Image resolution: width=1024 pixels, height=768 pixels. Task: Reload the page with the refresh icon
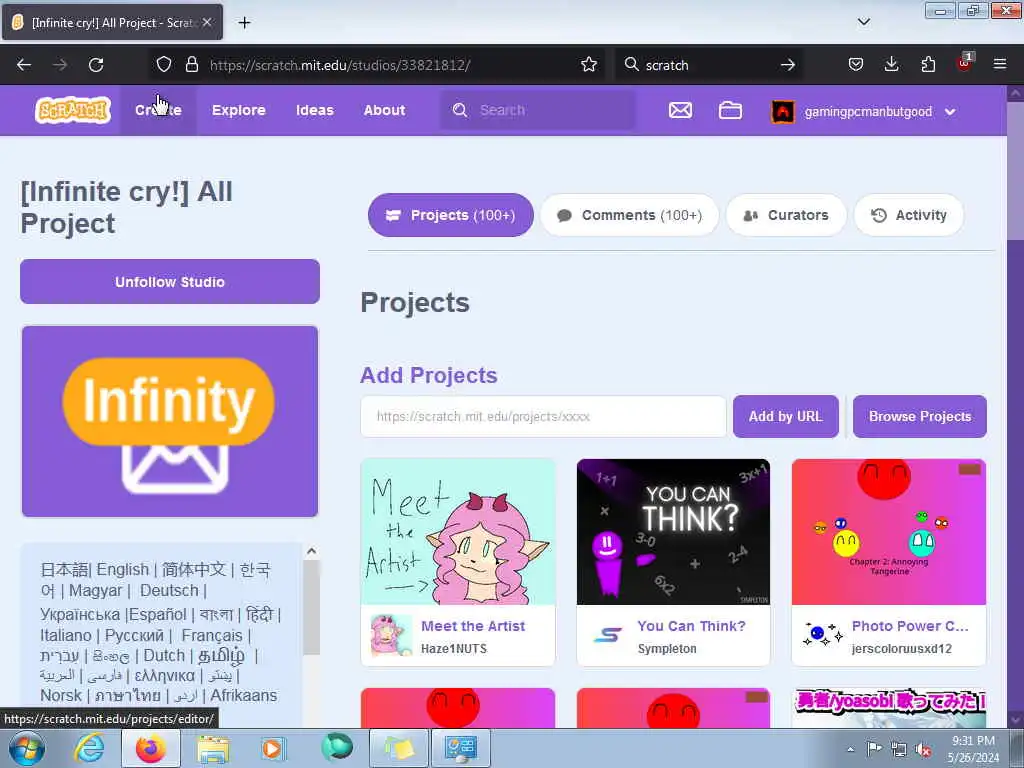point(96,65)
